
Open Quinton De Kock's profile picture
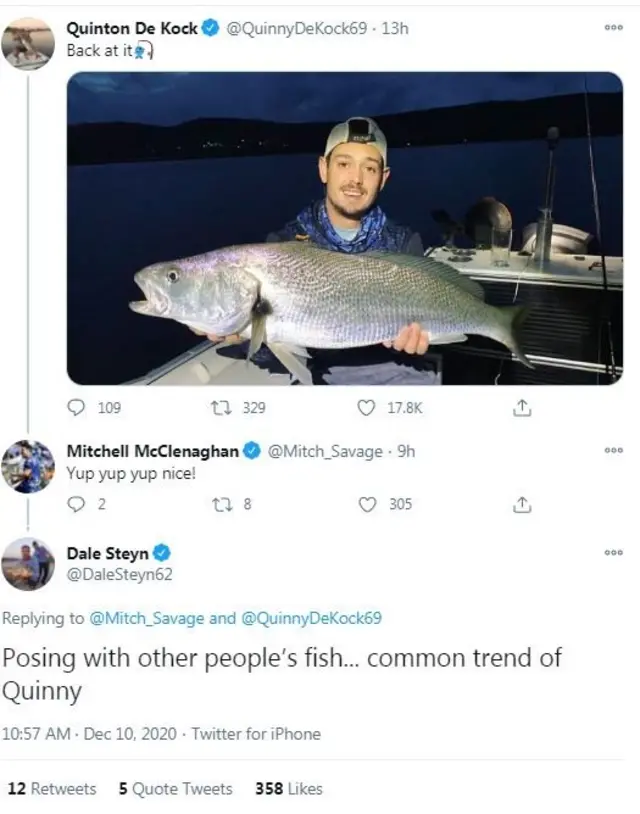tap(28, 42)
